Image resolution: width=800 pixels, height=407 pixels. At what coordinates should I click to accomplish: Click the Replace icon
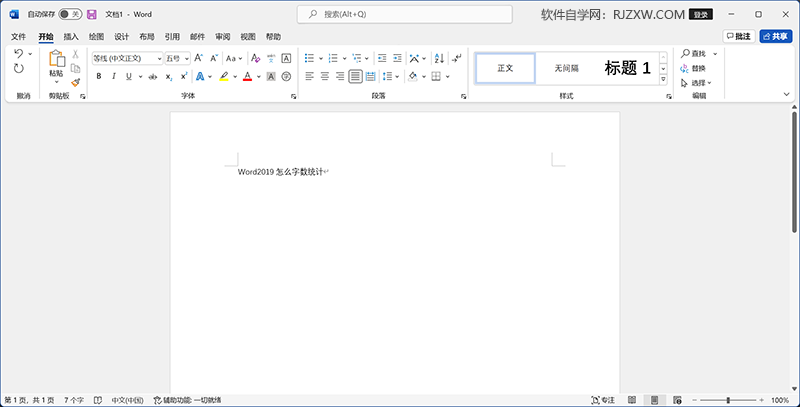tap(685, 68)
